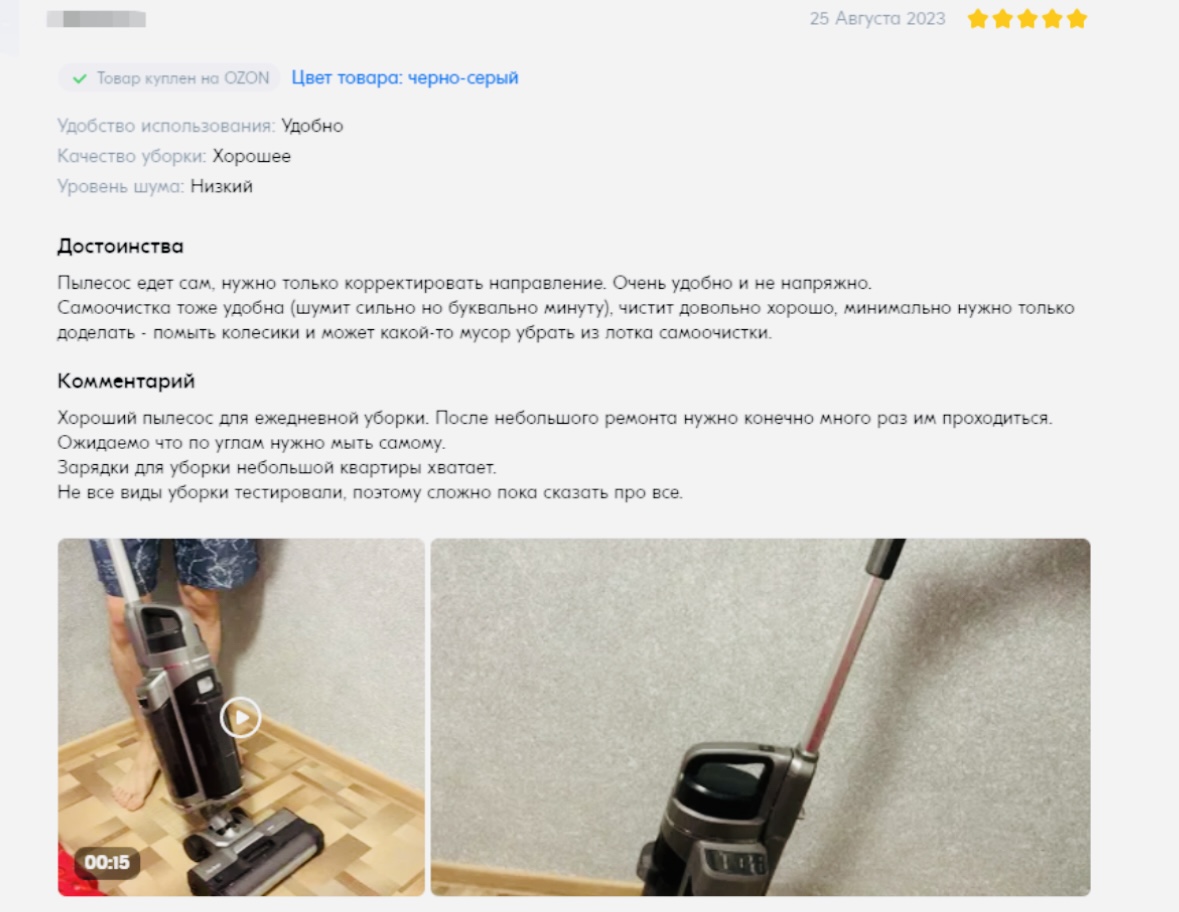Image resolution: width=1179 pixels, height=912 pixels.
Task: Click the 00:15 video duration badge
Action: click(x=107, y=862)
